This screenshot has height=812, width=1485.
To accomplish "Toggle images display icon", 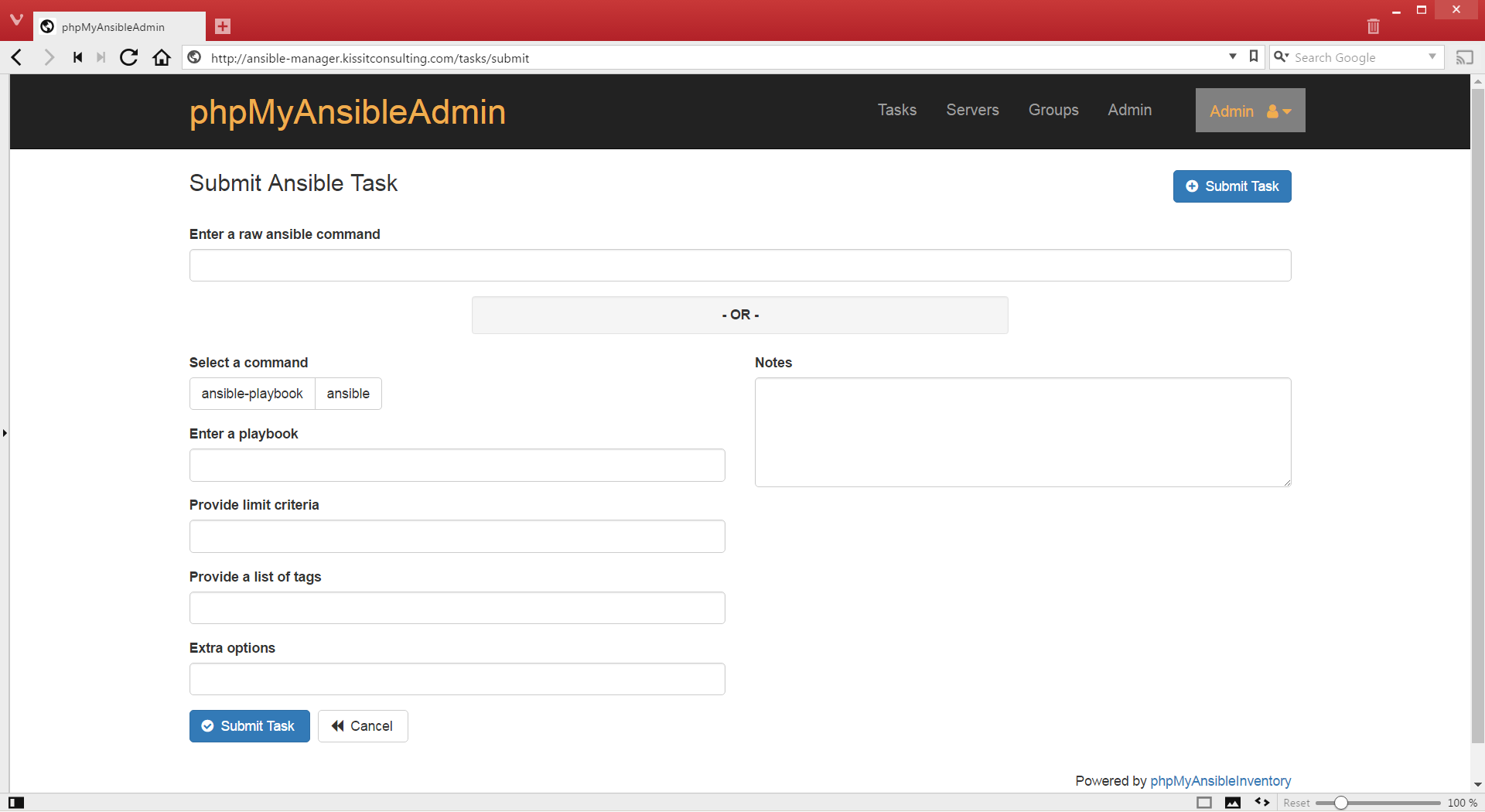I will (1233, 803).
